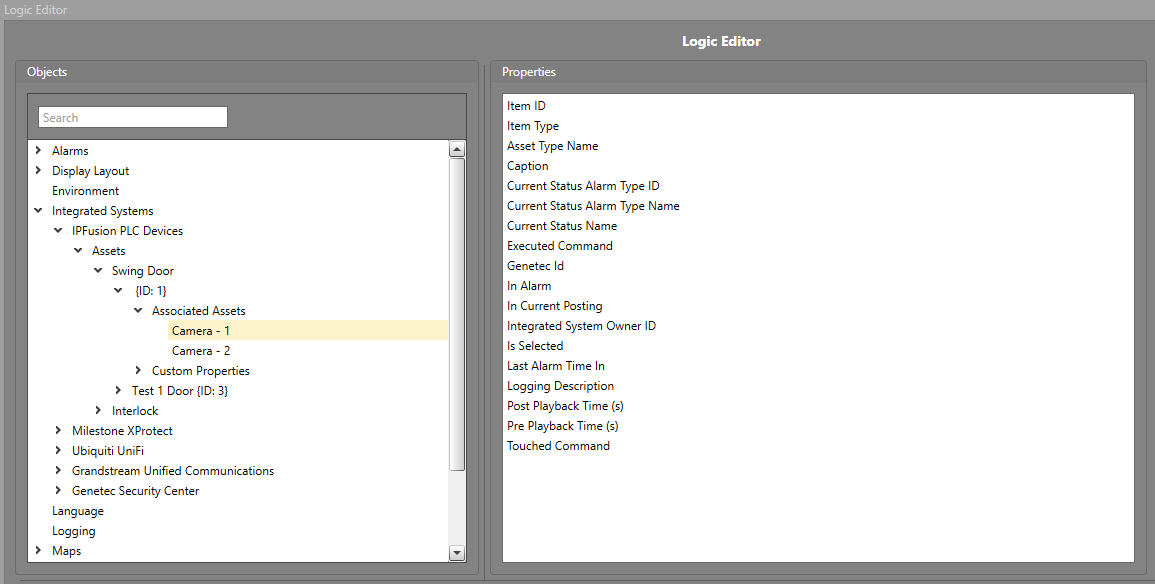1155x584 pixels.
Task: Select the Current Status Name property
Action: (561, 226)
